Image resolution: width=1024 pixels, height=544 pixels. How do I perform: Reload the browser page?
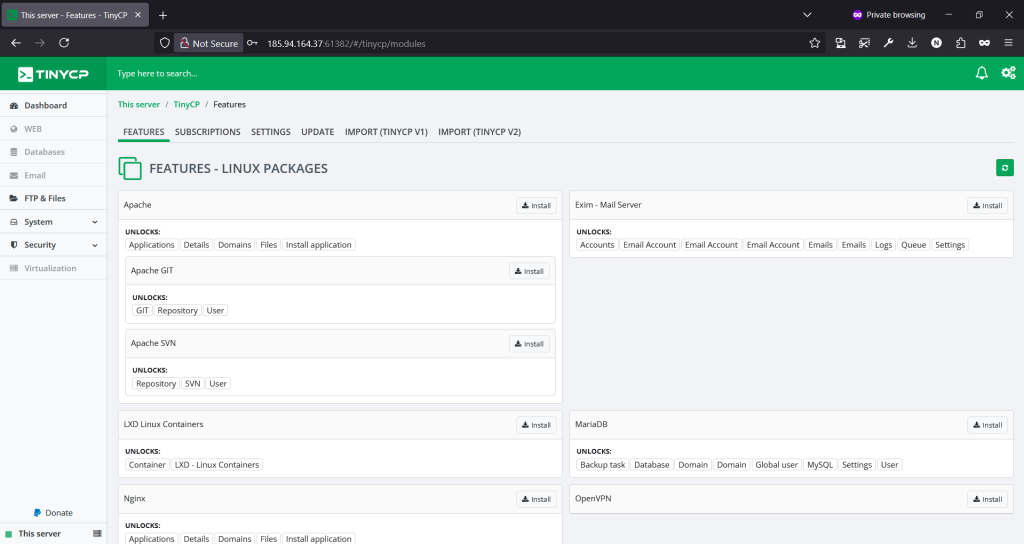pos(64,43)
